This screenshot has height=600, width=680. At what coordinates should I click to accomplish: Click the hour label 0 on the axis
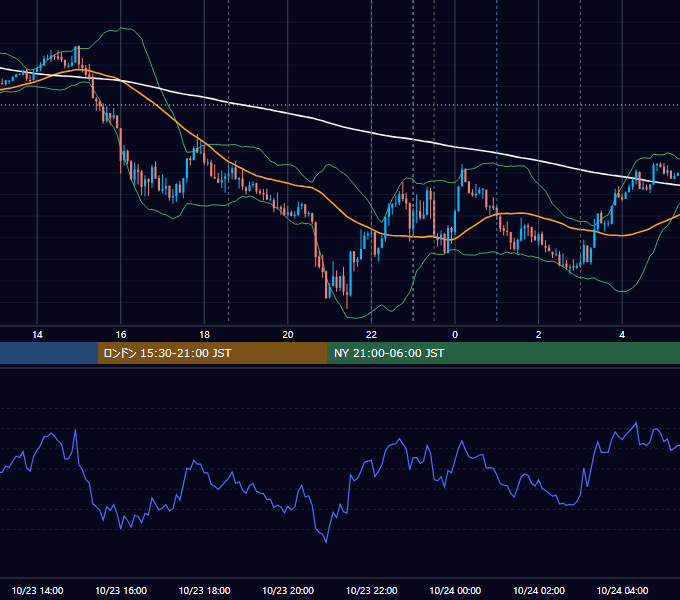pyautogui.click(x=455, y=335)
